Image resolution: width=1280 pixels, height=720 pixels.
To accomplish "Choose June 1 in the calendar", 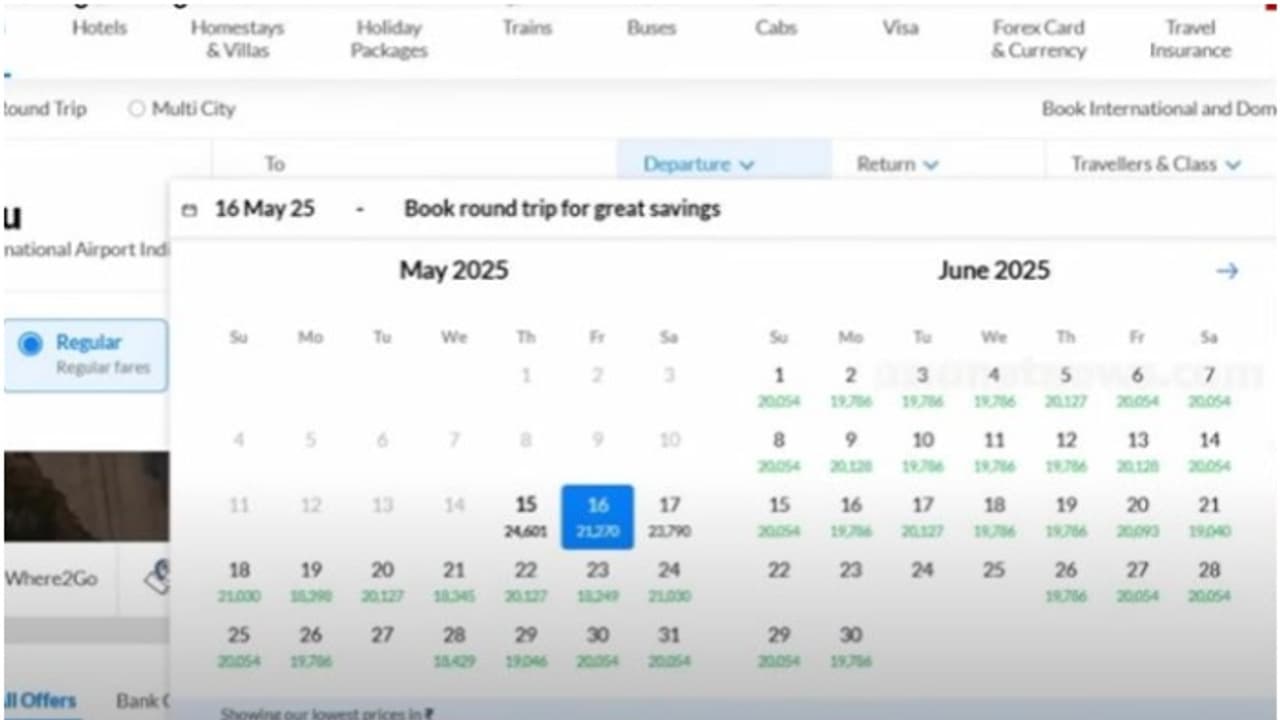I will (x=778, y=385).
